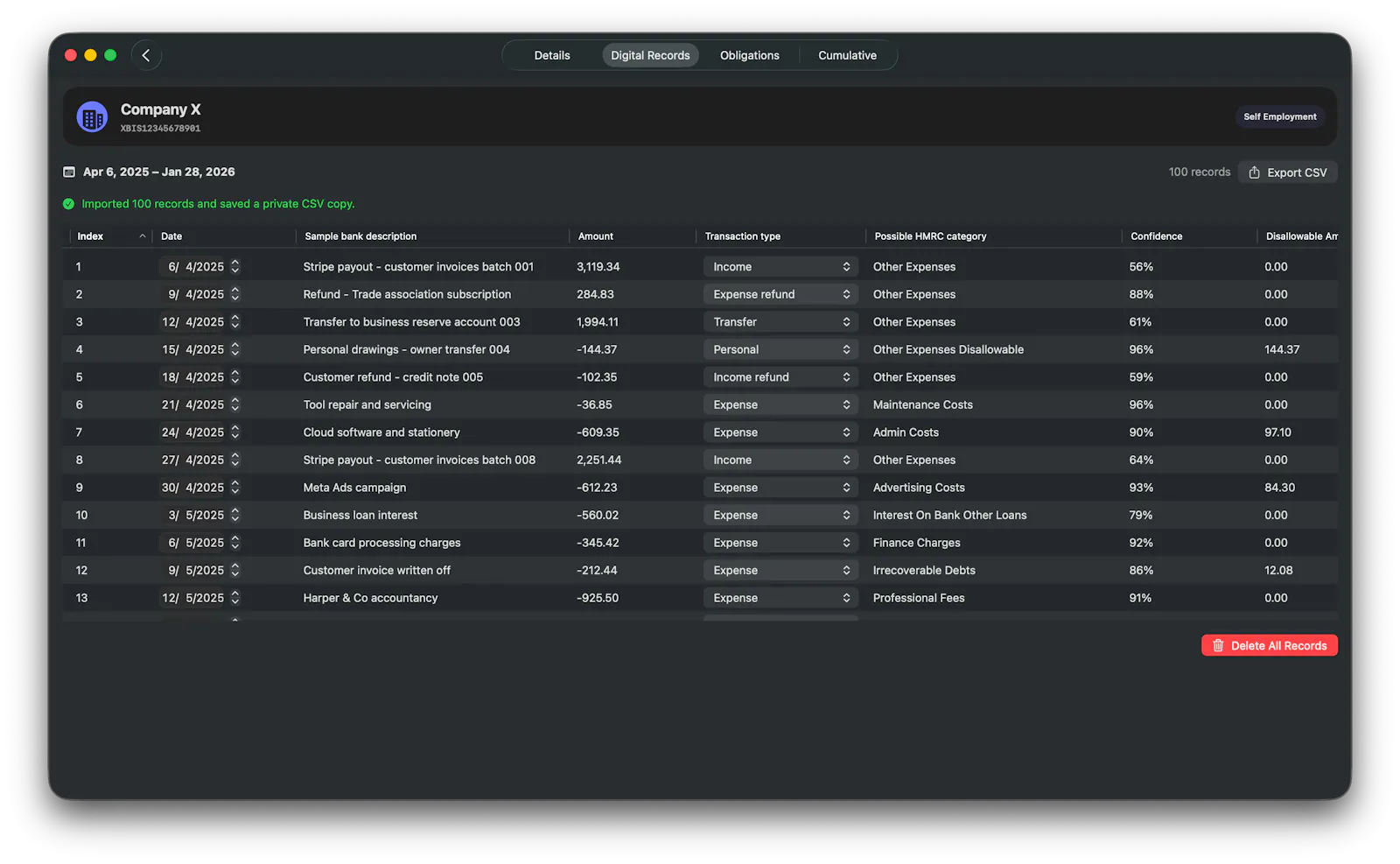Adjust date stepper for 6/5/2025 row
The width and height of the screenshot is (1400, 864).
235,542
